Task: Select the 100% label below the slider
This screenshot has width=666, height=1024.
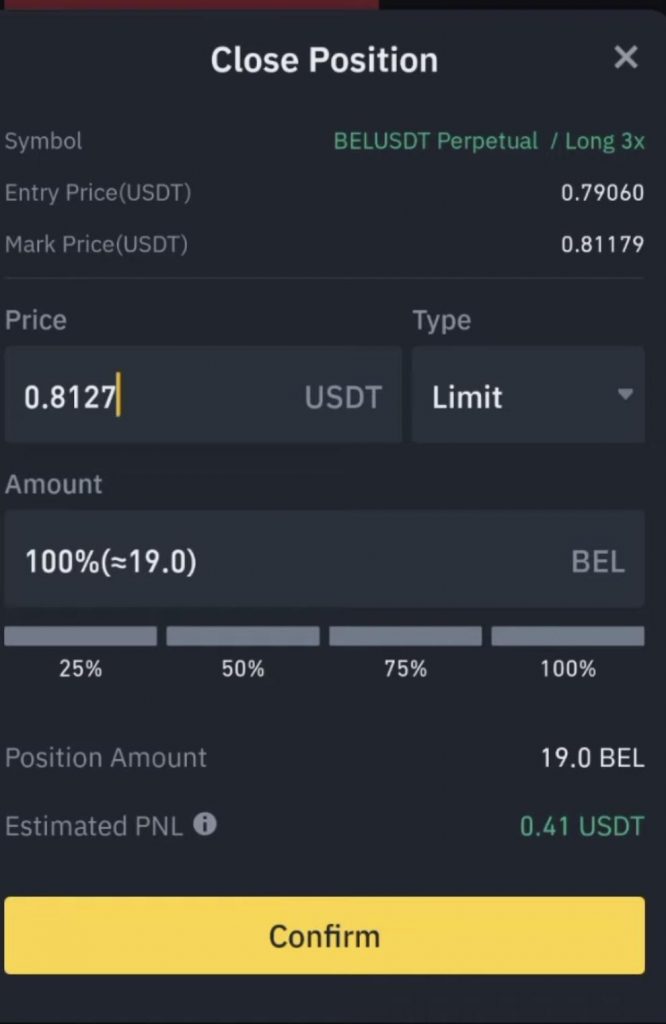Action: [567, 669]
